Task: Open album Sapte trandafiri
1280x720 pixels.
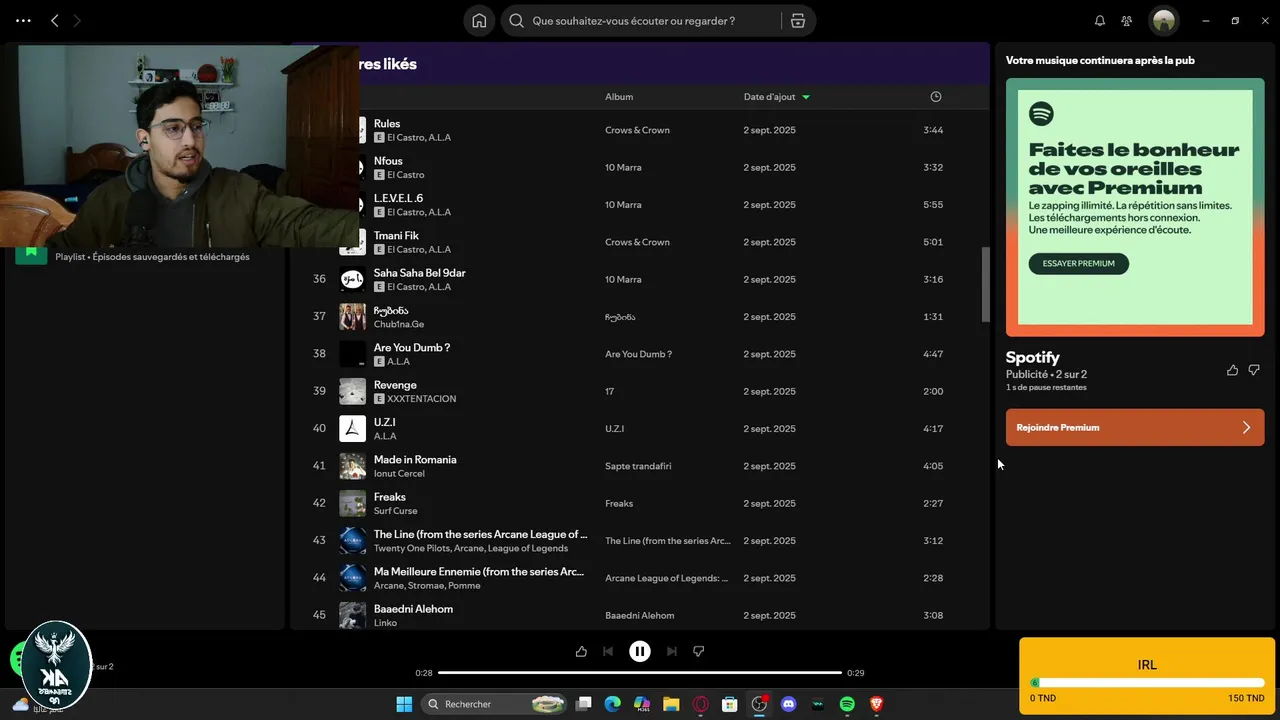Action: 639,466
